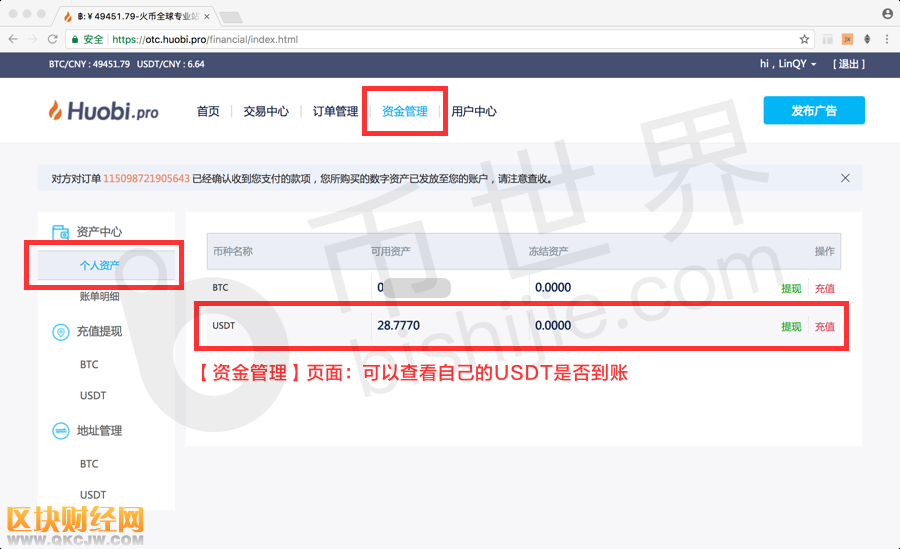This screenshot has width=900, height=549.
Task: Click the browser back arrow
Action: click(13, 39)
